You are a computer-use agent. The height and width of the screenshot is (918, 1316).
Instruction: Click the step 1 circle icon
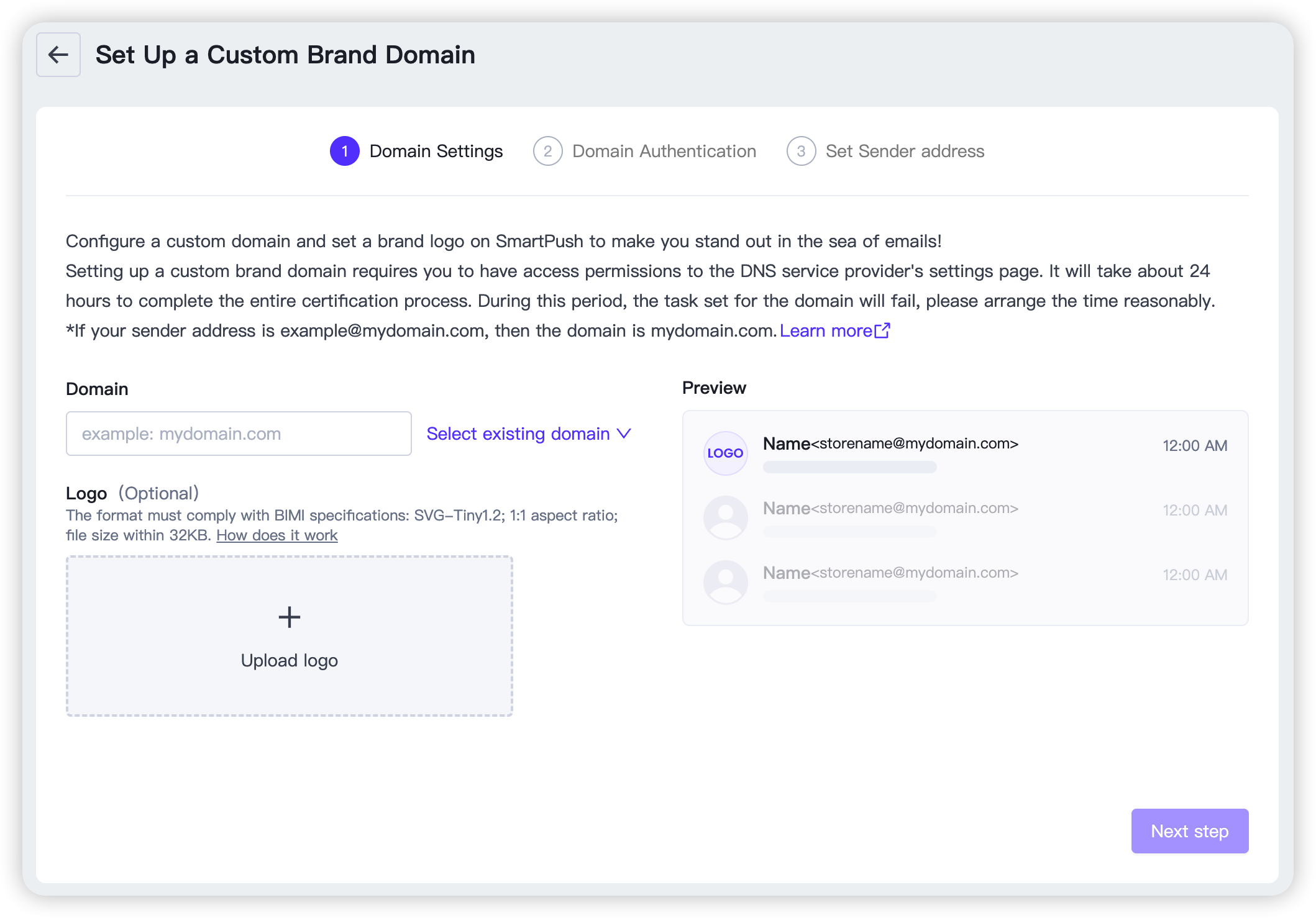(x=345, y=151)
